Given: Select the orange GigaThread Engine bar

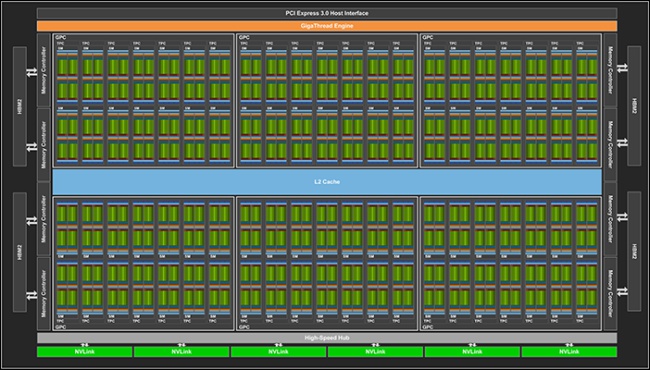Looking at the screenshot, I should click(327, 26).
